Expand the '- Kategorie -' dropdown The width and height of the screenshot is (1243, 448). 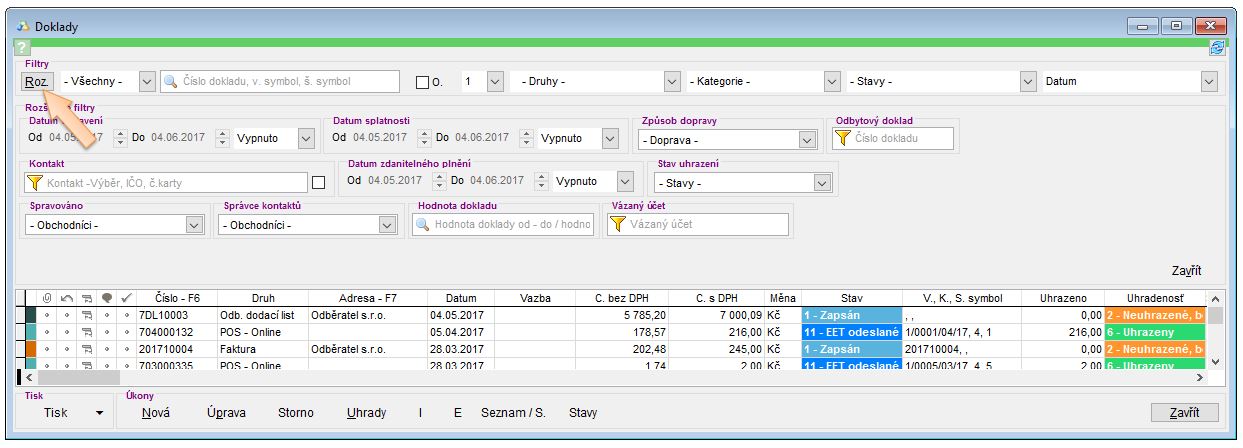pos(831,82)
